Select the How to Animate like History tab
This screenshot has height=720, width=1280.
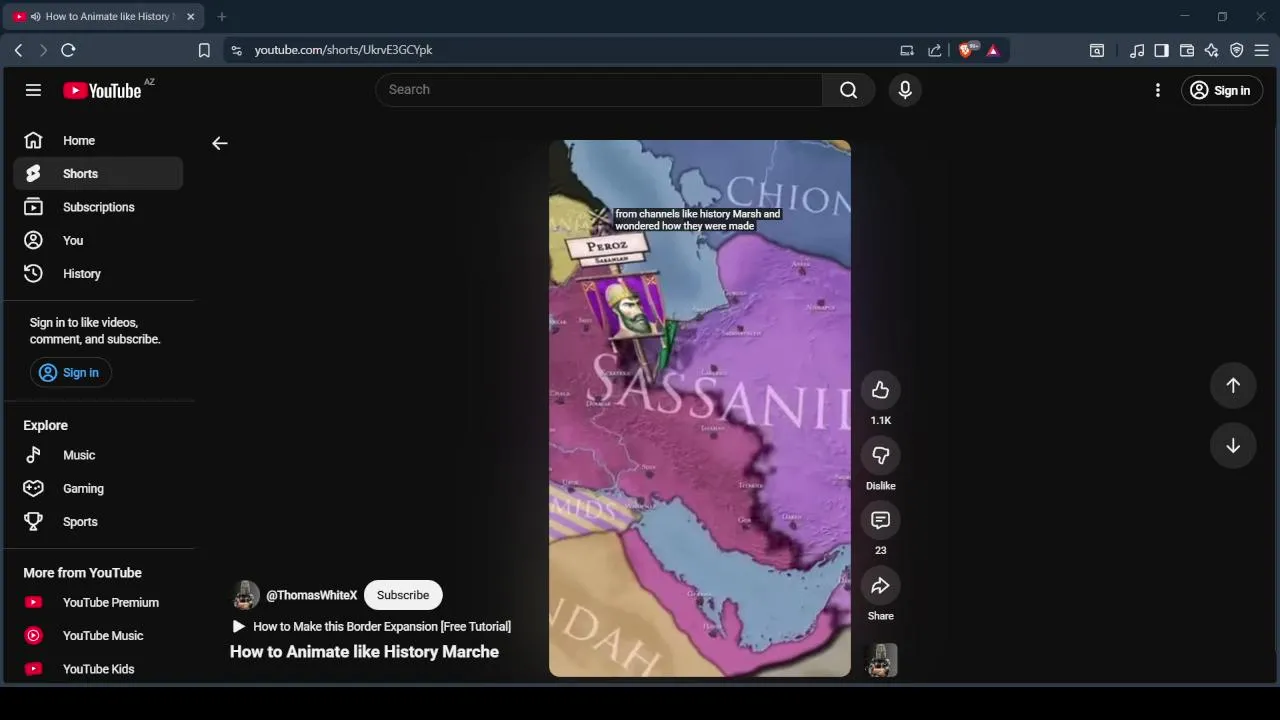coord(104,17)
